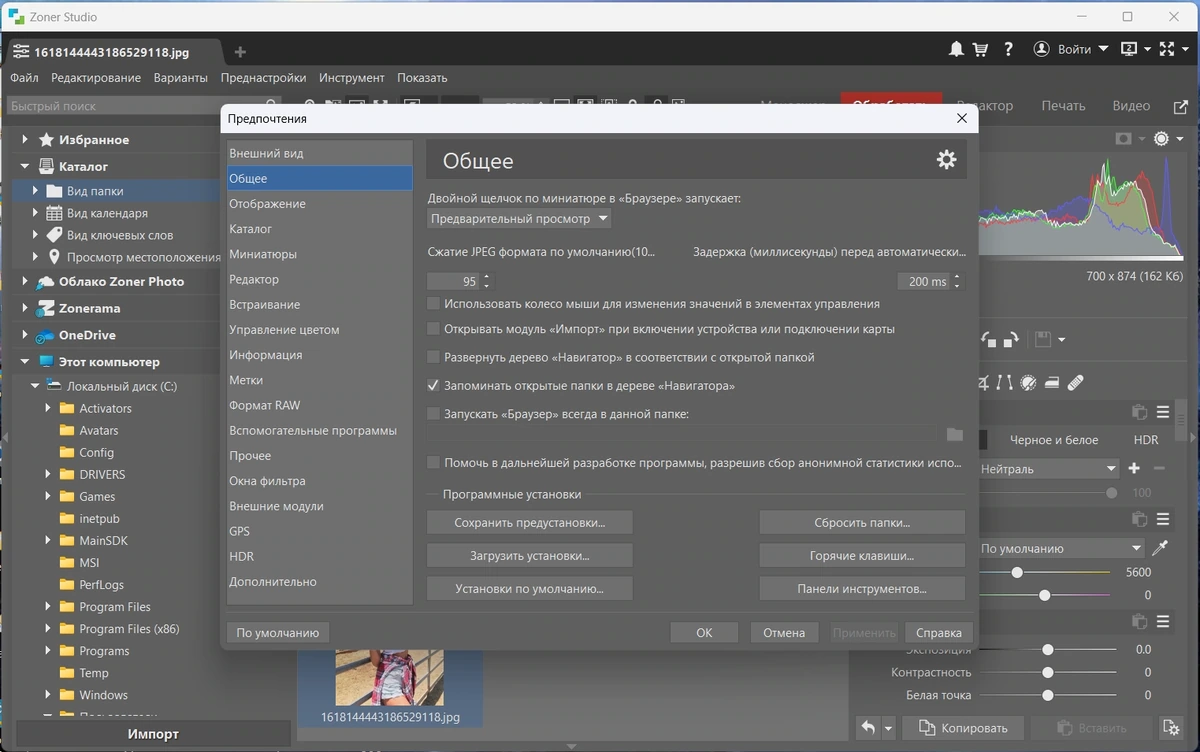Uncheck Запоминать открытые папки checkbox
Image resolution: width=1200 pixels, height=752 pixels.
tap(434, 385)
